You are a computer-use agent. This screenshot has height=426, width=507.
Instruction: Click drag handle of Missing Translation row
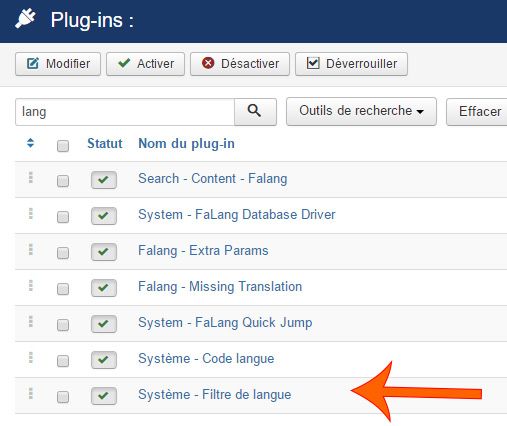[x=31, y=286]
